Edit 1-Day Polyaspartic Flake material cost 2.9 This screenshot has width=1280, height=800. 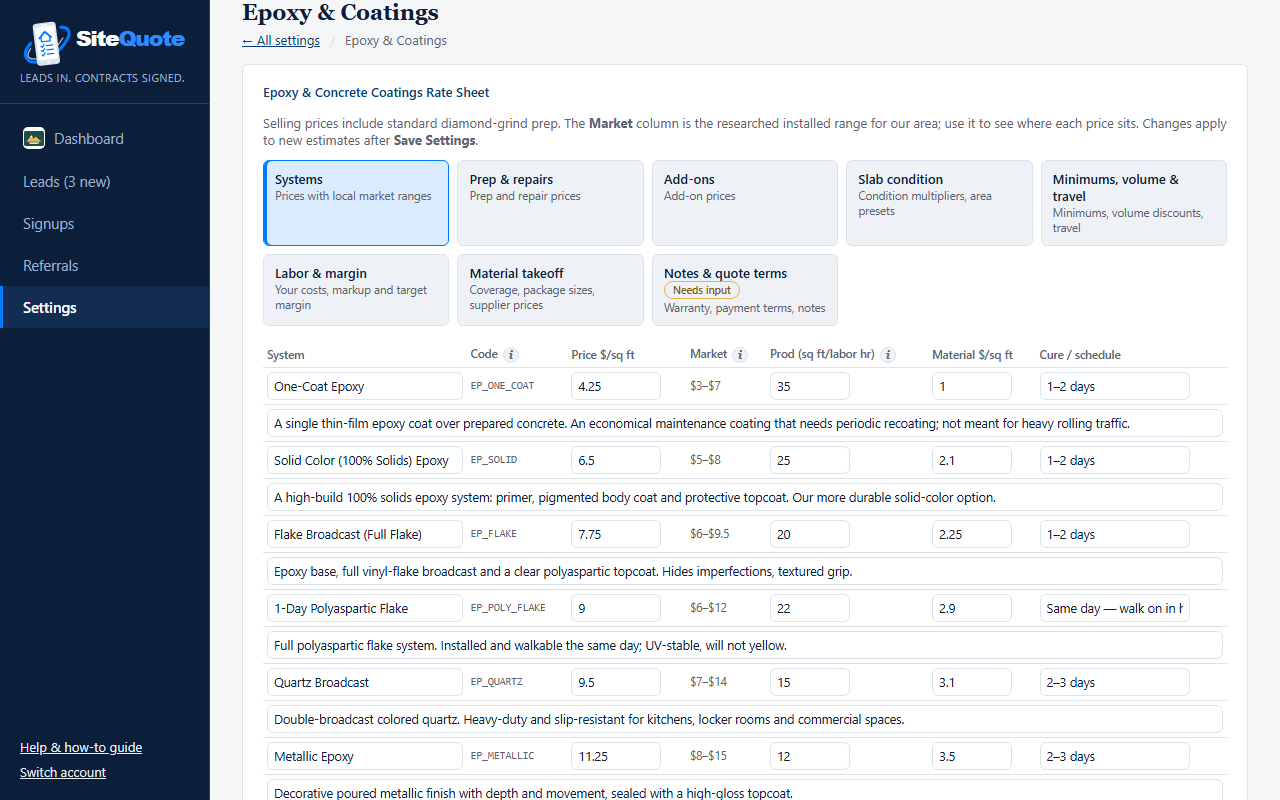(x=972, y=609)
